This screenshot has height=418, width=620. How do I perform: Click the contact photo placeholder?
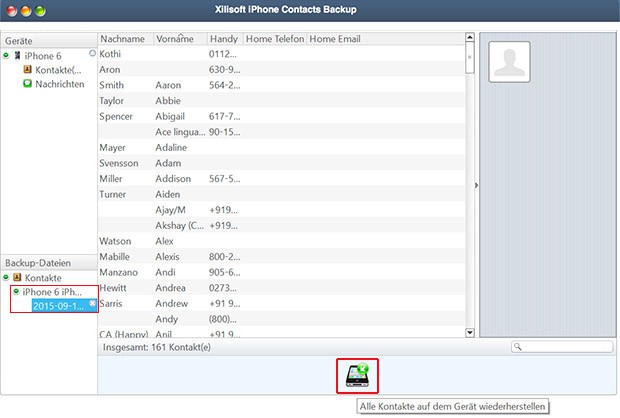pyautogui.click(x=509, y=62)
